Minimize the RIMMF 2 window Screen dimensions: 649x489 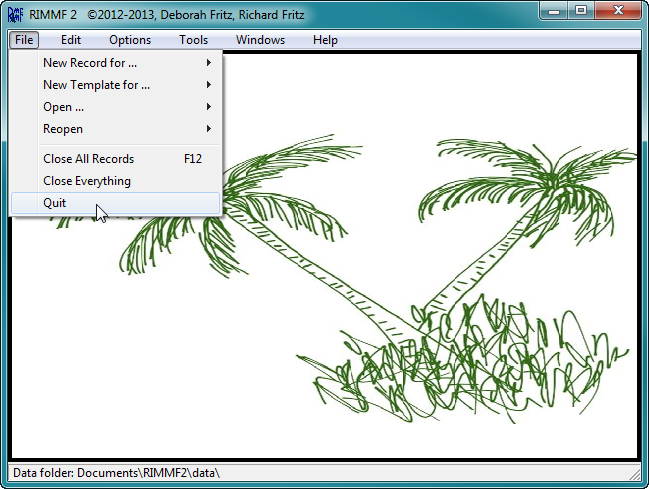[554, 11]
